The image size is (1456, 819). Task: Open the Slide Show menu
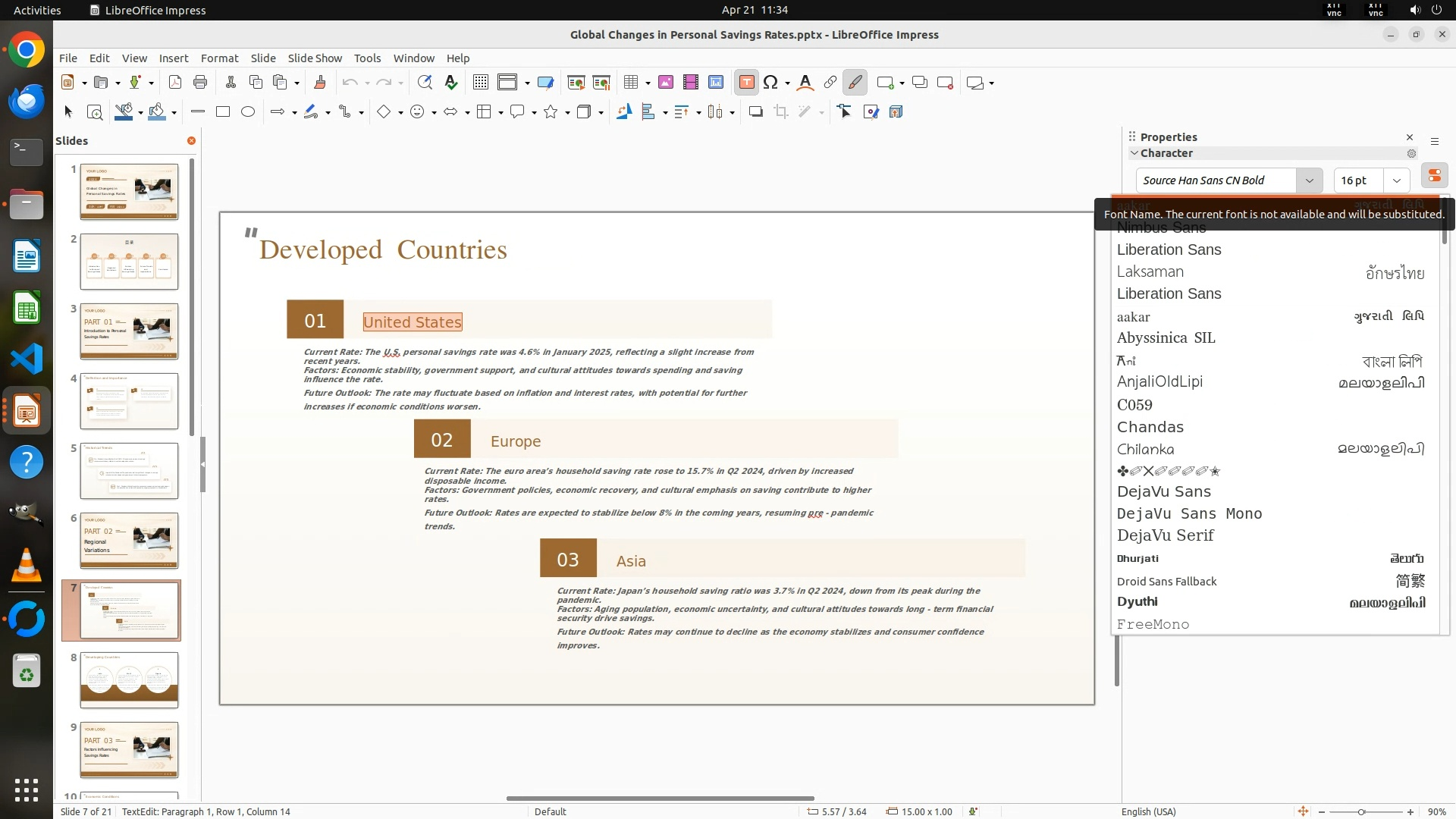pos(315,58)
